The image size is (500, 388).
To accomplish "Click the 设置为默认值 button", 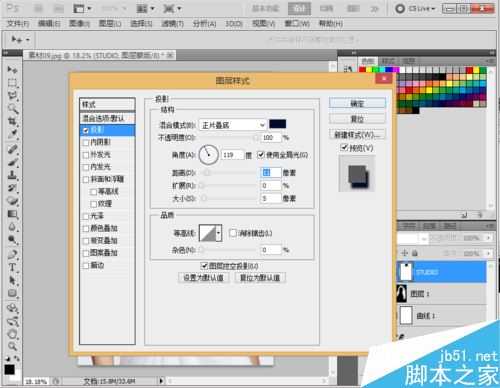I will 204,278.
